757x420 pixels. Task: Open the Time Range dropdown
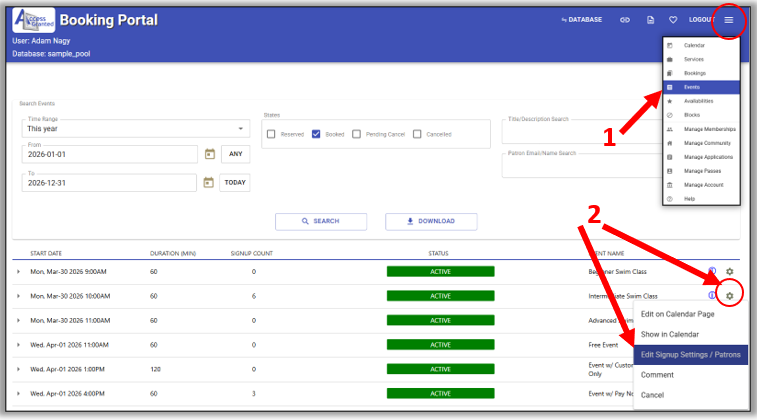135,128
